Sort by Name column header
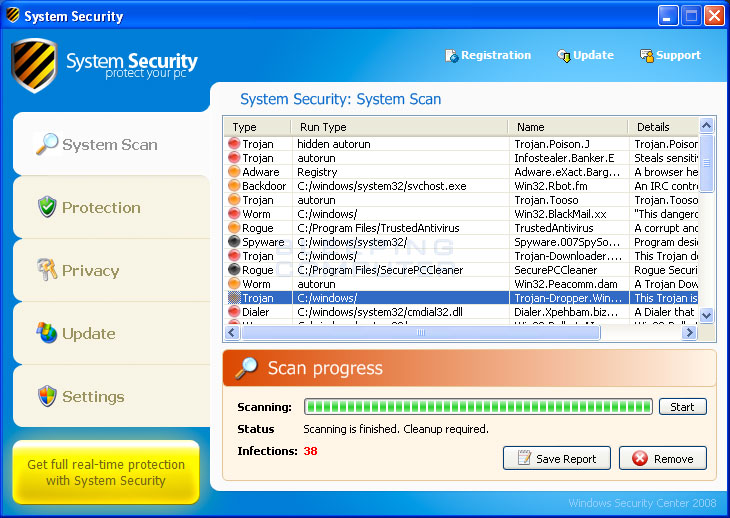Screen dimensions: 730x518 [x=568, y=127]
